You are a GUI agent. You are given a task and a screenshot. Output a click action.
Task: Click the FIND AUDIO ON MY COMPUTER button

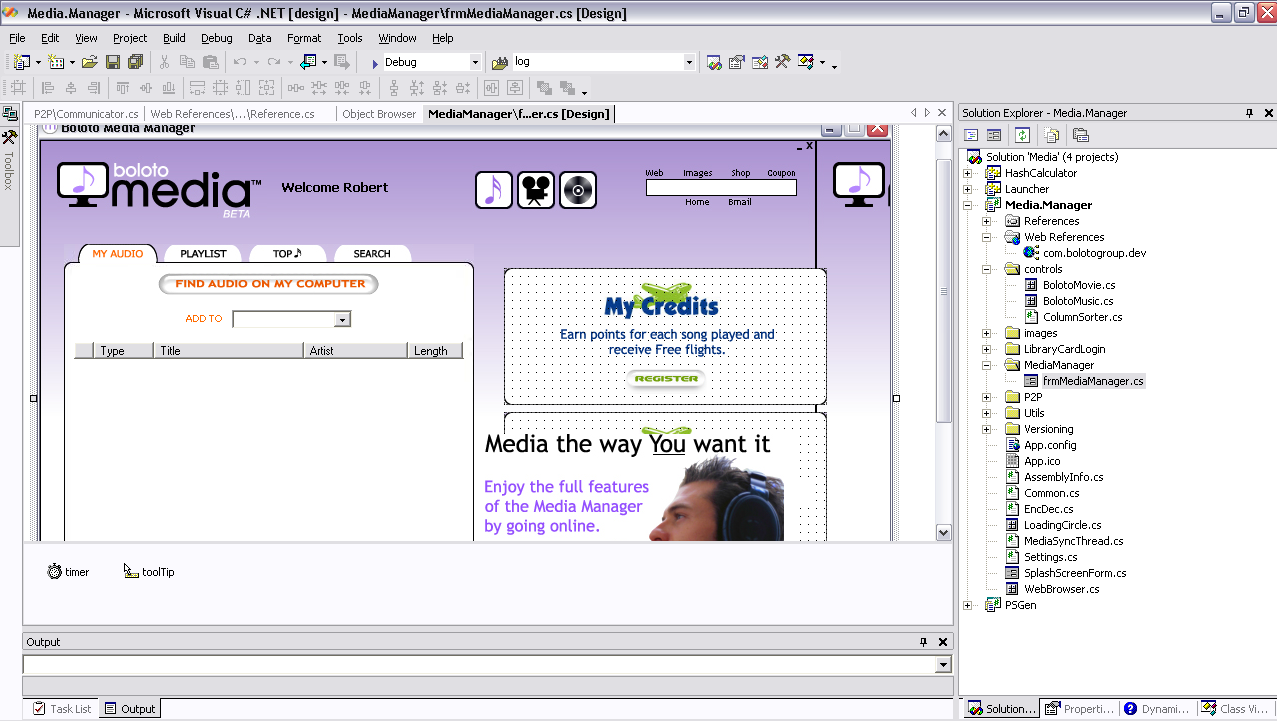click(x=269, y=284)
